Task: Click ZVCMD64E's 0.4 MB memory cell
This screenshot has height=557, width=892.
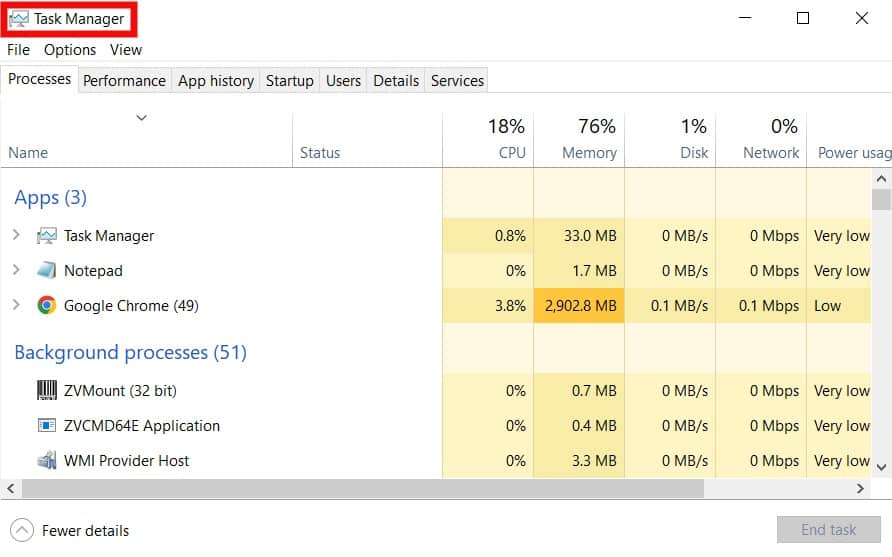Action: tap(579, 426)
